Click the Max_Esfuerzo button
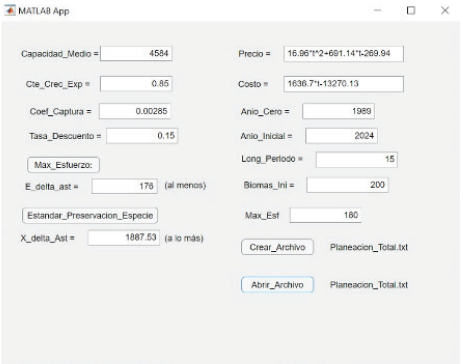Viewport: 463px width, 364px height. pyautogui.click(x=63, y=165)
